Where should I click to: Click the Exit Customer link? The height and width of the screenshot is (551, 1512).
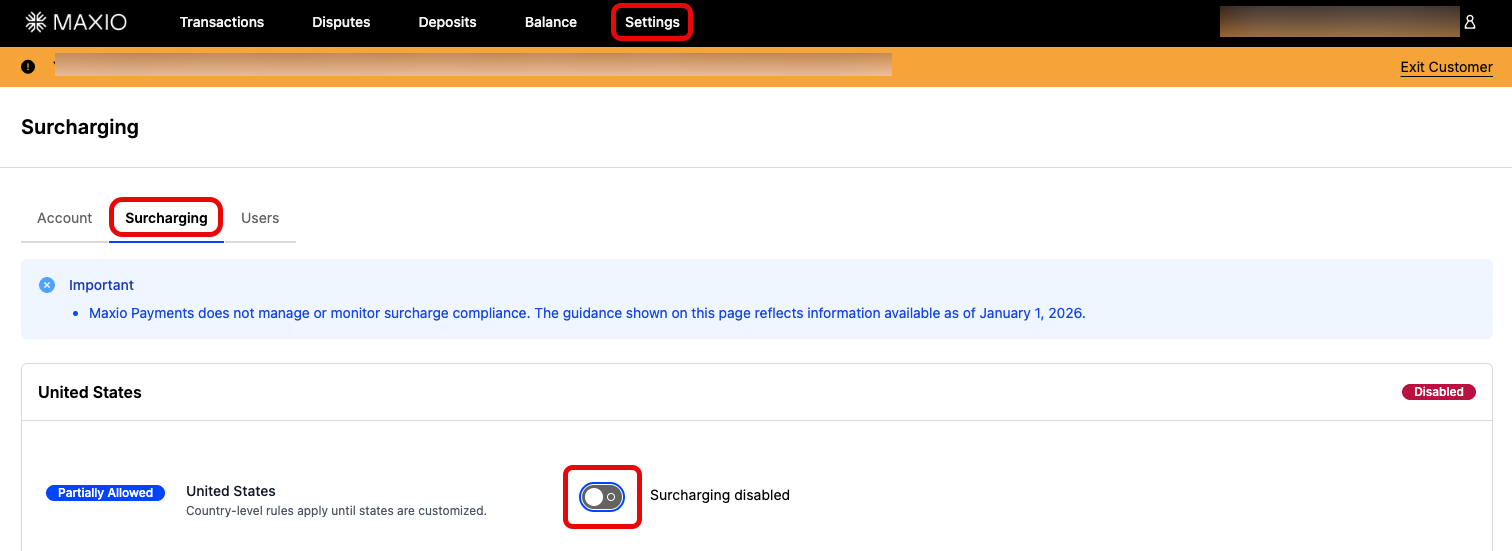1446,67
